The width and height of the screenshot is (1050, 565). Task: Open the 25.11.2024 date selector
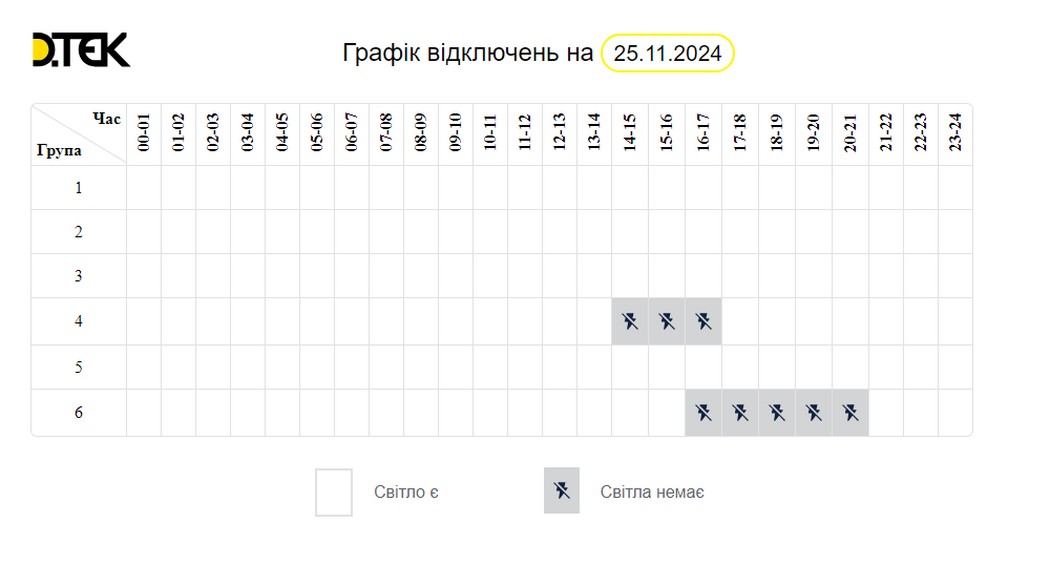click(x=667, y=53)
